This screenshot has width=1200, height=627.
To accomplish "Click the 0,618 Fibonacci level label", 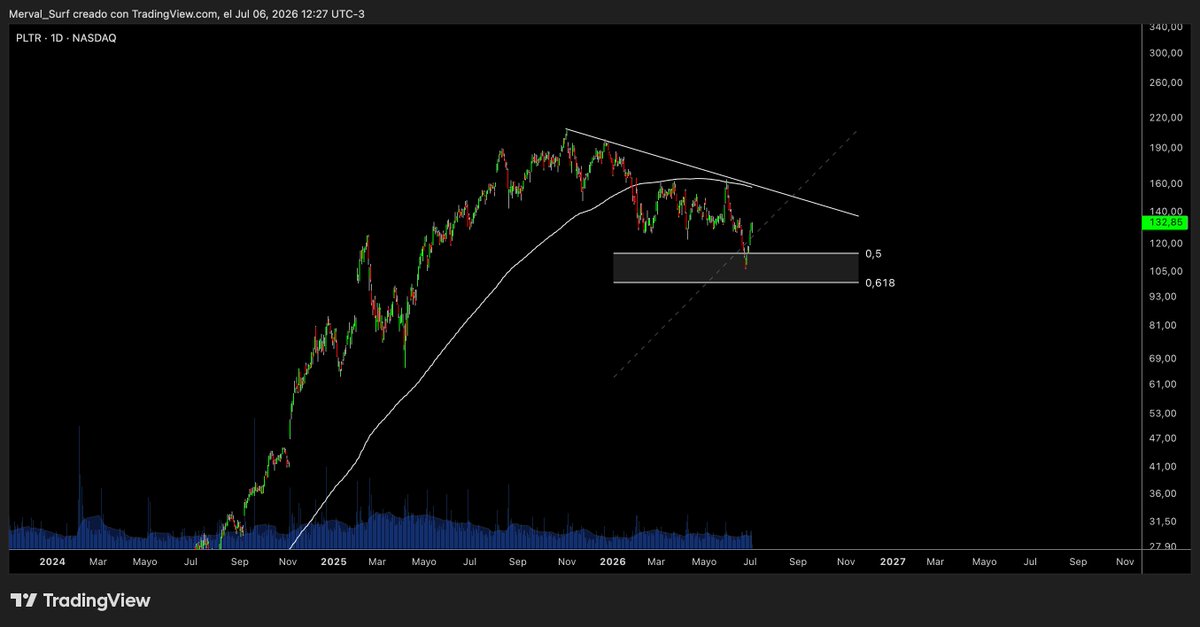I will (880, 283).
